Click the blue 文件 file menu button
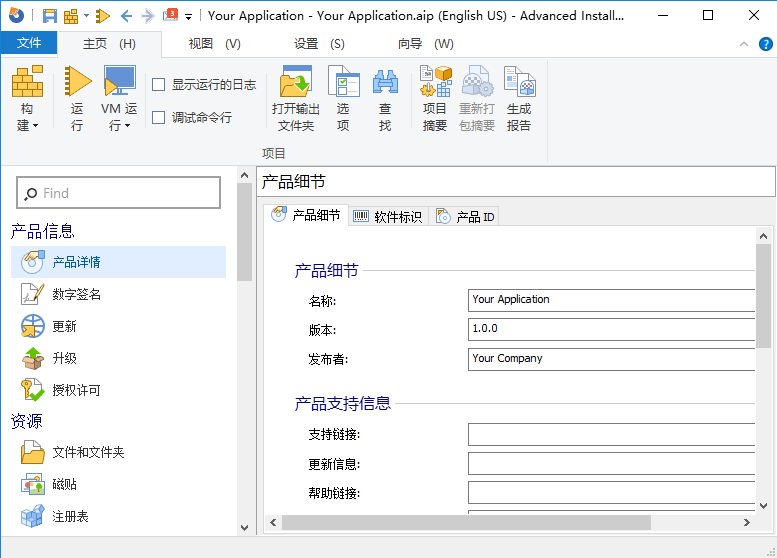The width and height of the screenshot is (777, 558). coord(29,44)
